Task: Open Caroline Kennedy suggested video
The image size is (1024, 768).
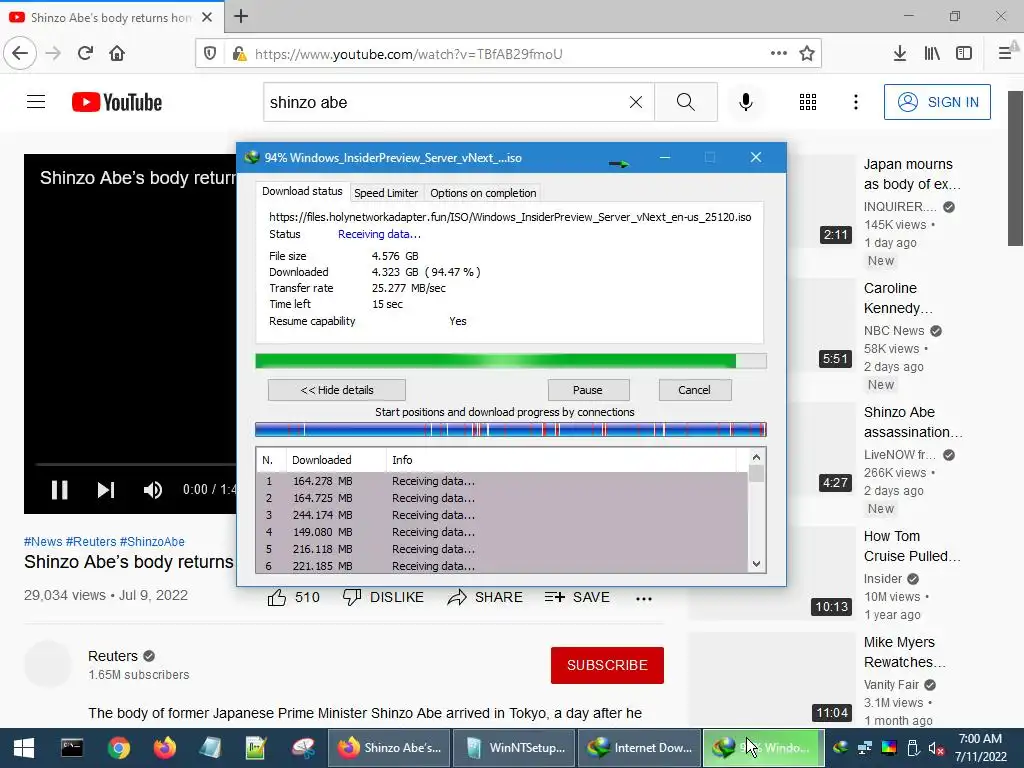Action: [897, 298]
